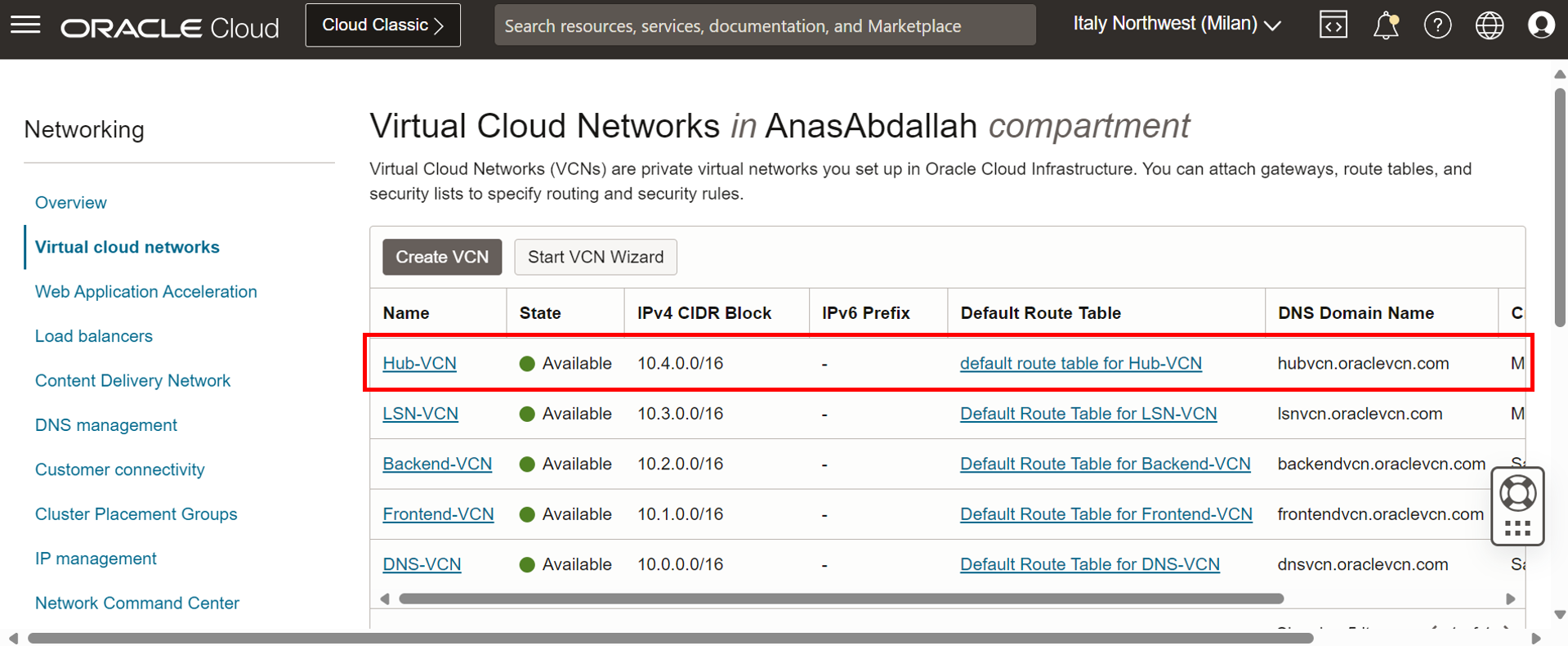Viewport: 1568px width, 646px height.
Task: Click the support widget grid dots
Action: (1517, 529)
